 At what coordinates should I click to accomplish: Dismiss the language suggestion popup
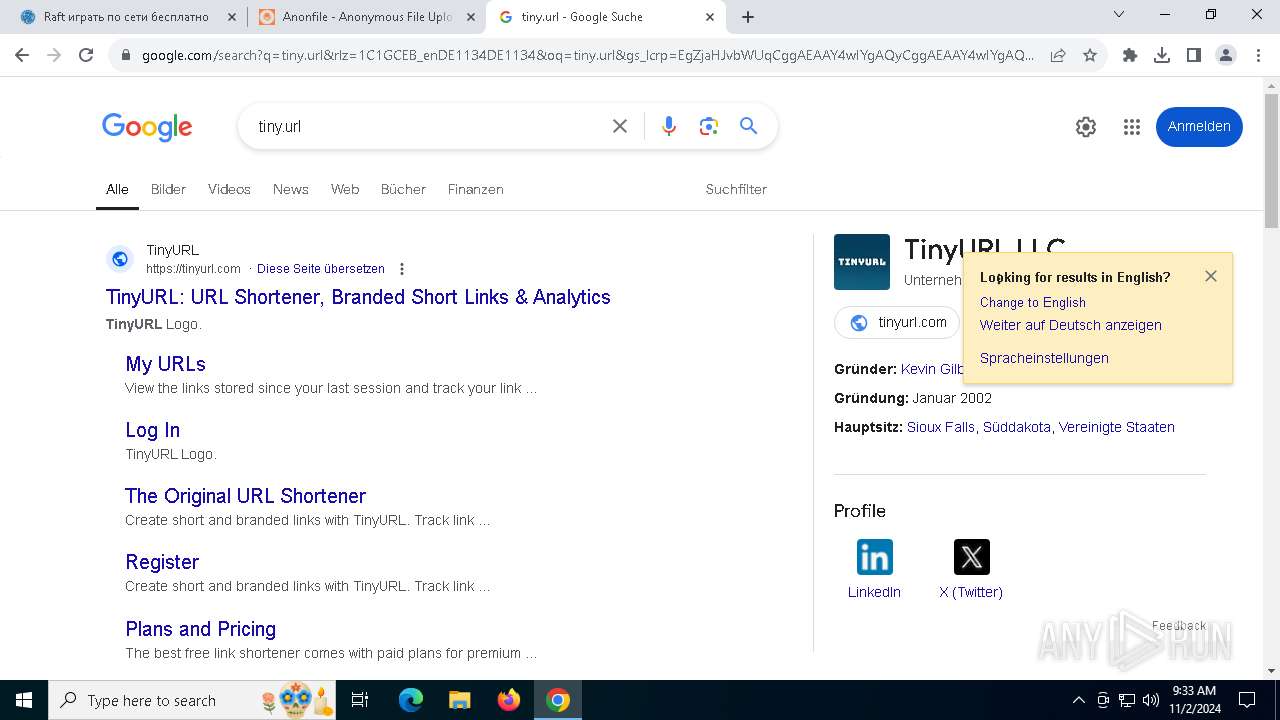coord(1211,276)
